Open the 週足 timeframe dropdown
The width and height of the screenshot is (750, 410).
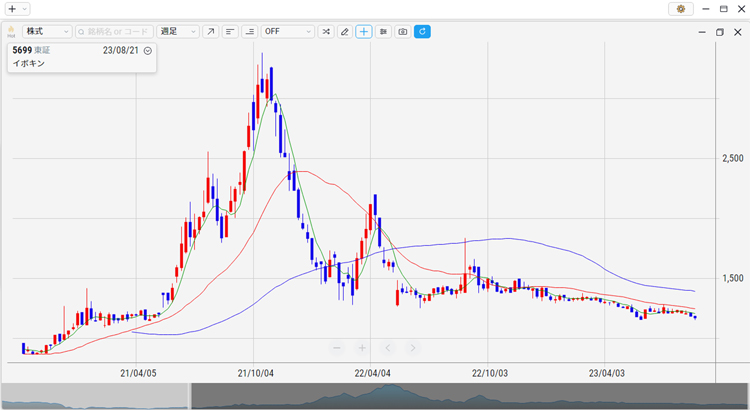click(x=179, y=31)
